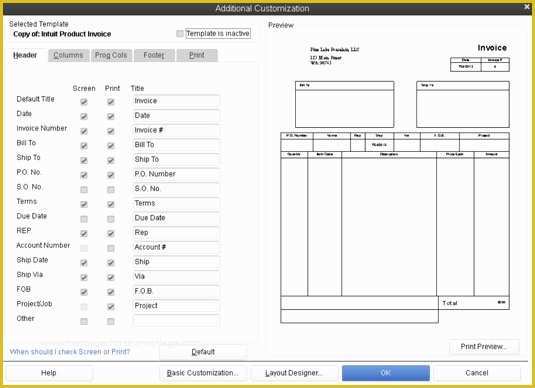Toggle Invoice Number Print checkbox

[x=111, y=131]
